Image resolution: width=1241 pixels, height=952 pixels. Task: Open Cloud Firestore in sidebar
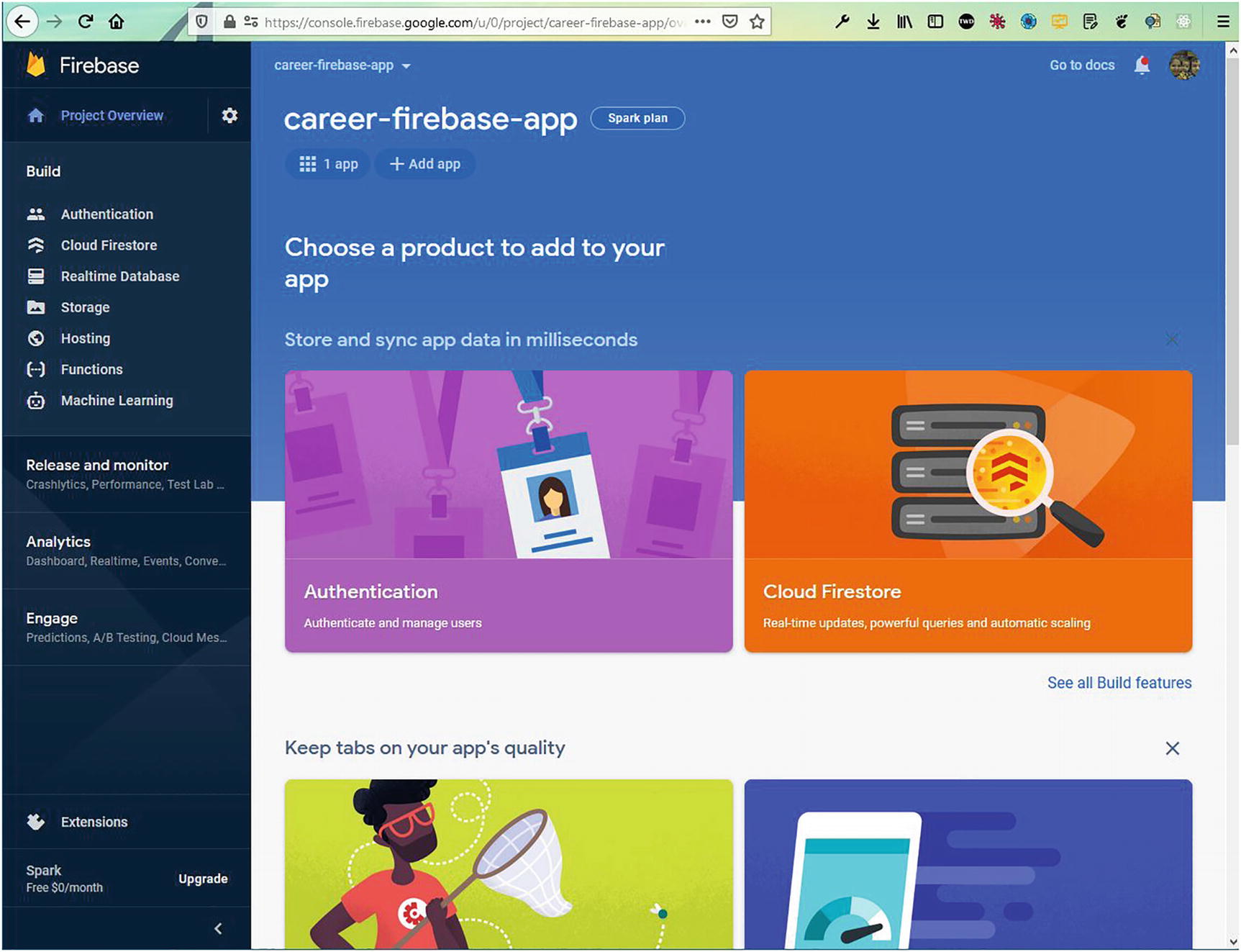tap(109, 245)
